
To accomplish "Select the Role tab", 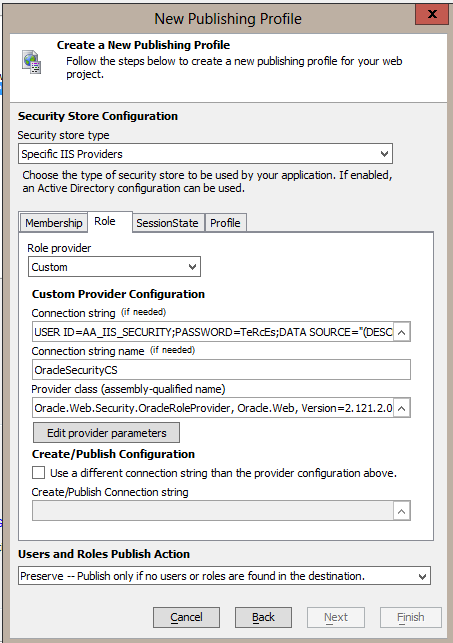I will (x=105, y=221).
